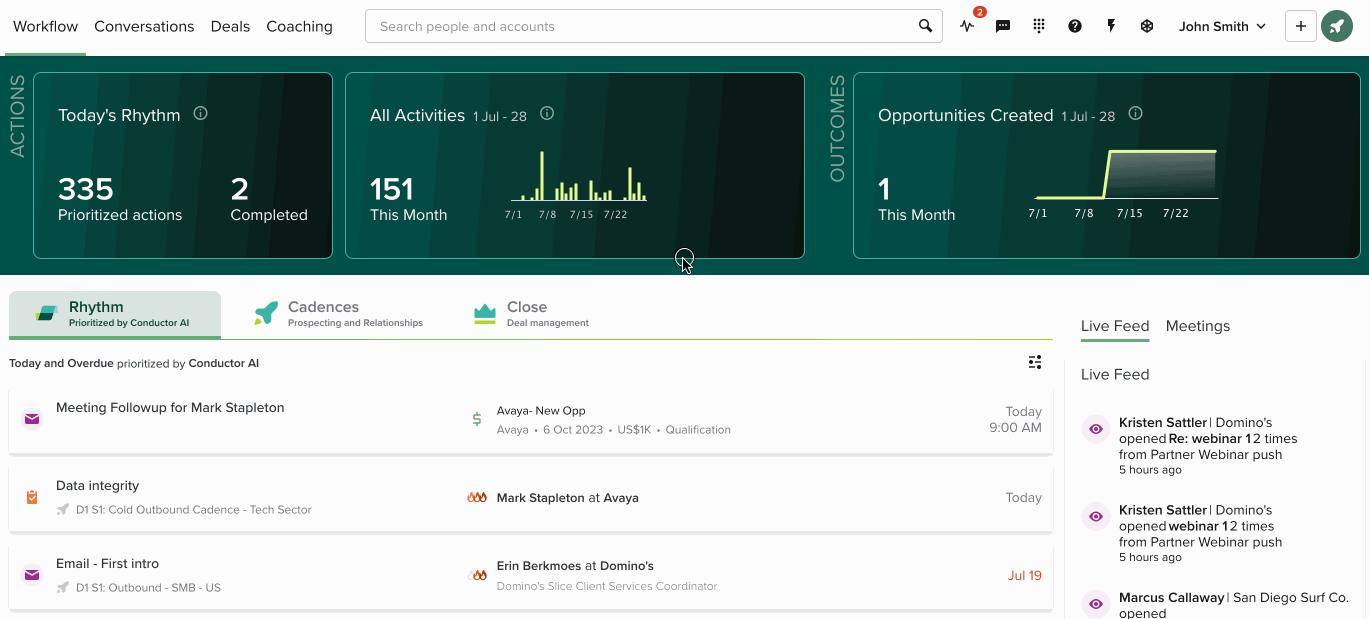Click the search magnifier icon
Image resolution: width=1369 pixels, height=619 pixels.
tap(925, 27)
